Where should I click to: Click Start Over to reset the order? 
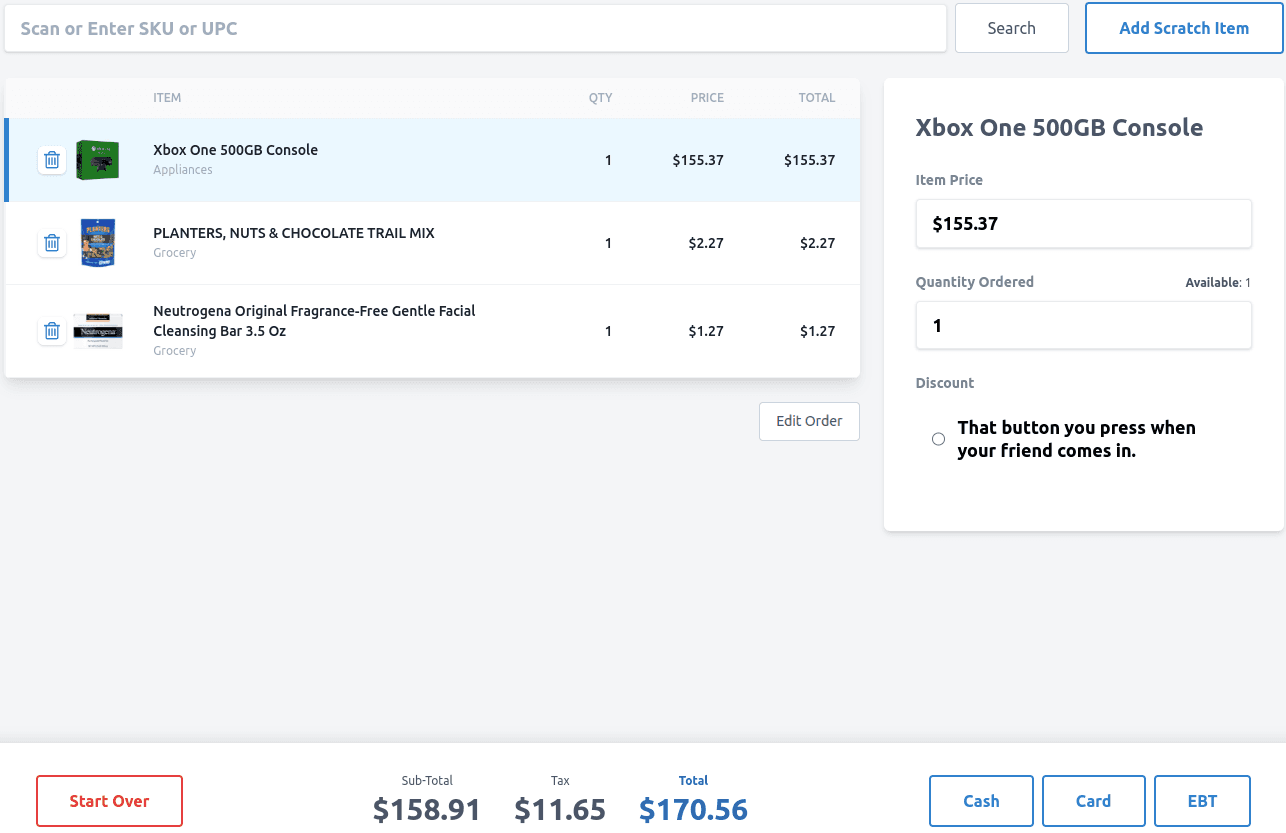tap(109, 801)
